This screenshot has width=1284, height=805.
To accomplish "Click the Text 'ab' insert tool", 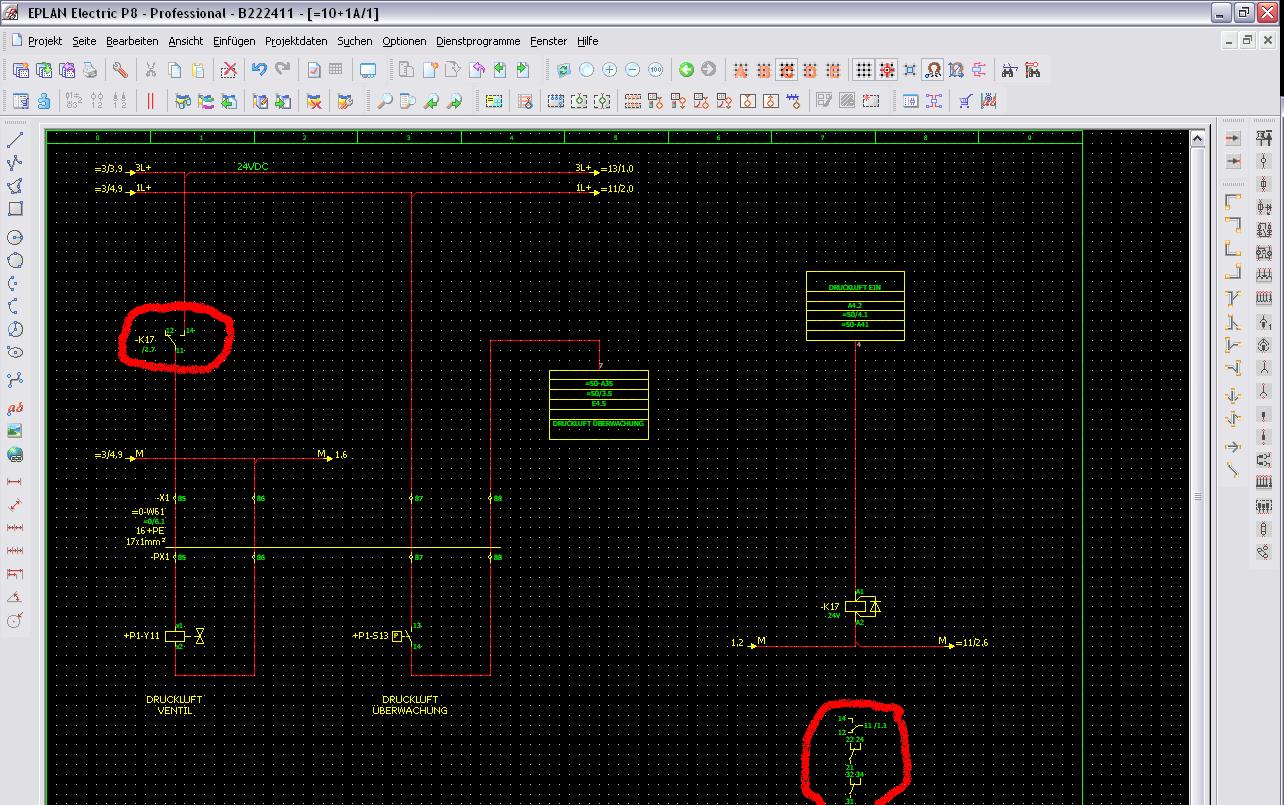I will tap(15, 408).
